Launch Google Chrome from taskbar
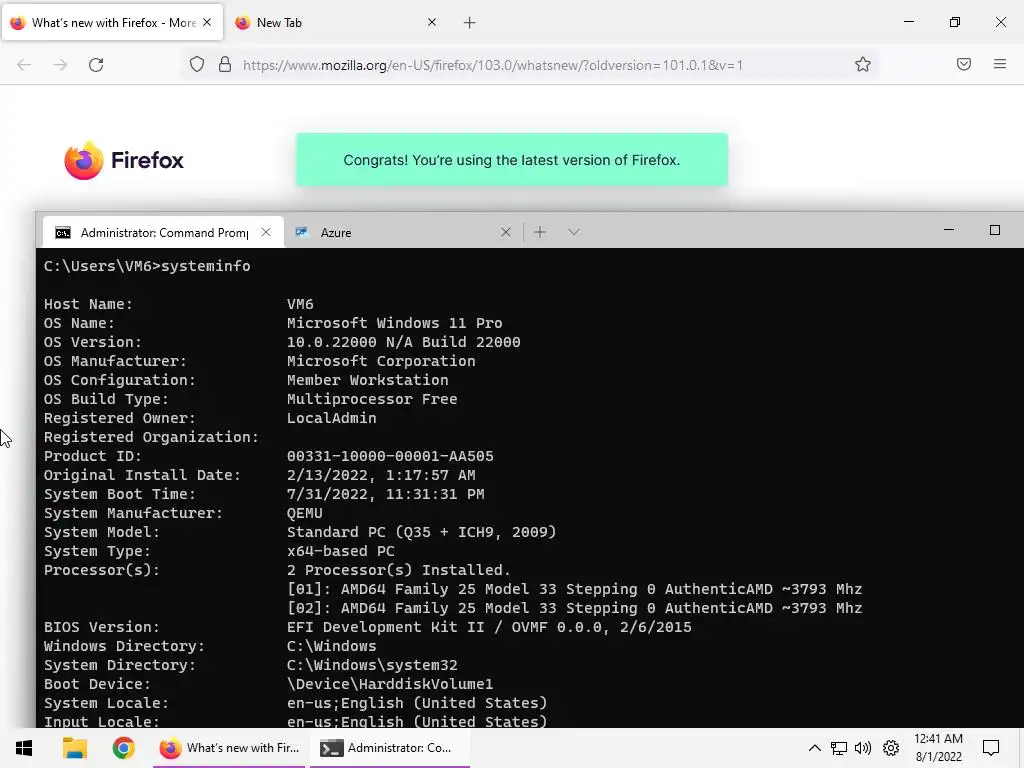Image resolution: width=1024 pixels, height=768 pixels. click(123, 748)
